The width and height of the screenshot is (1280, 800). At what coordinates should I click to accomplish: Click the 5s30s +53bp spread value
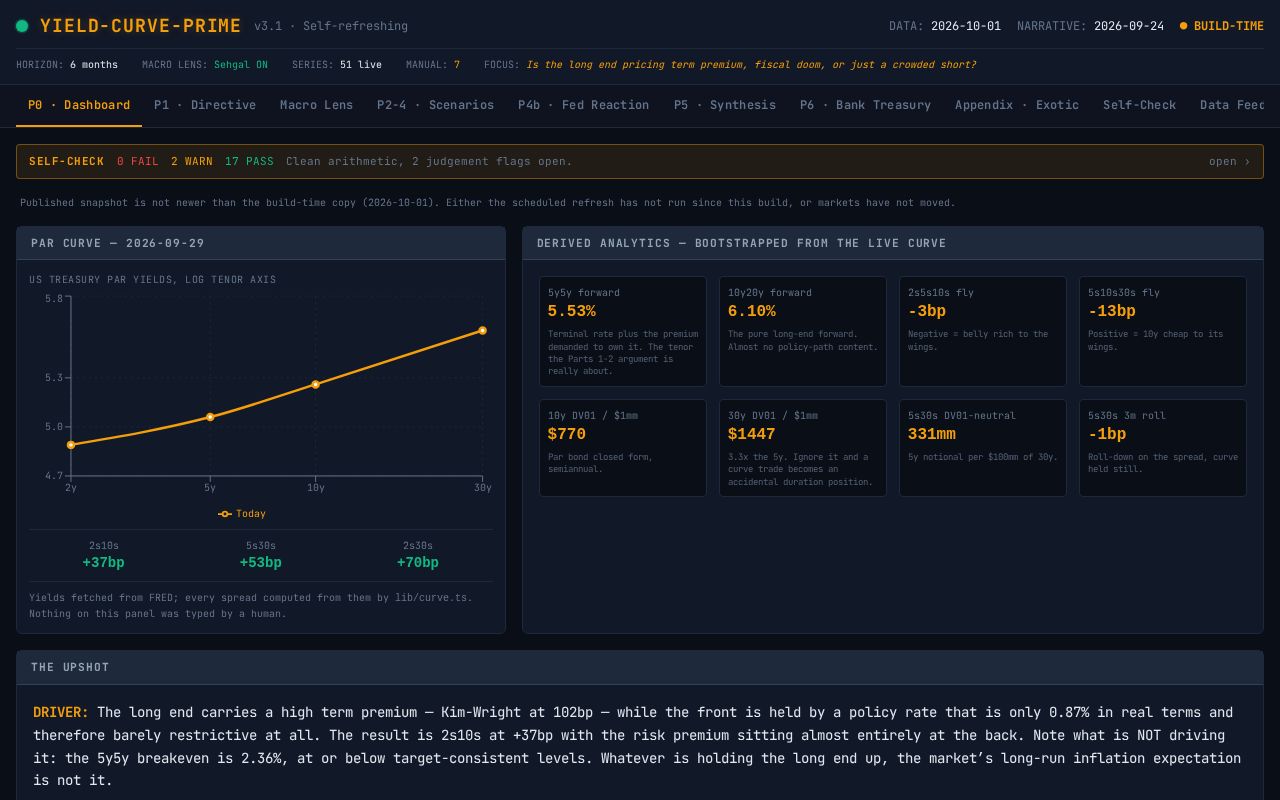[x=261, y=563]
